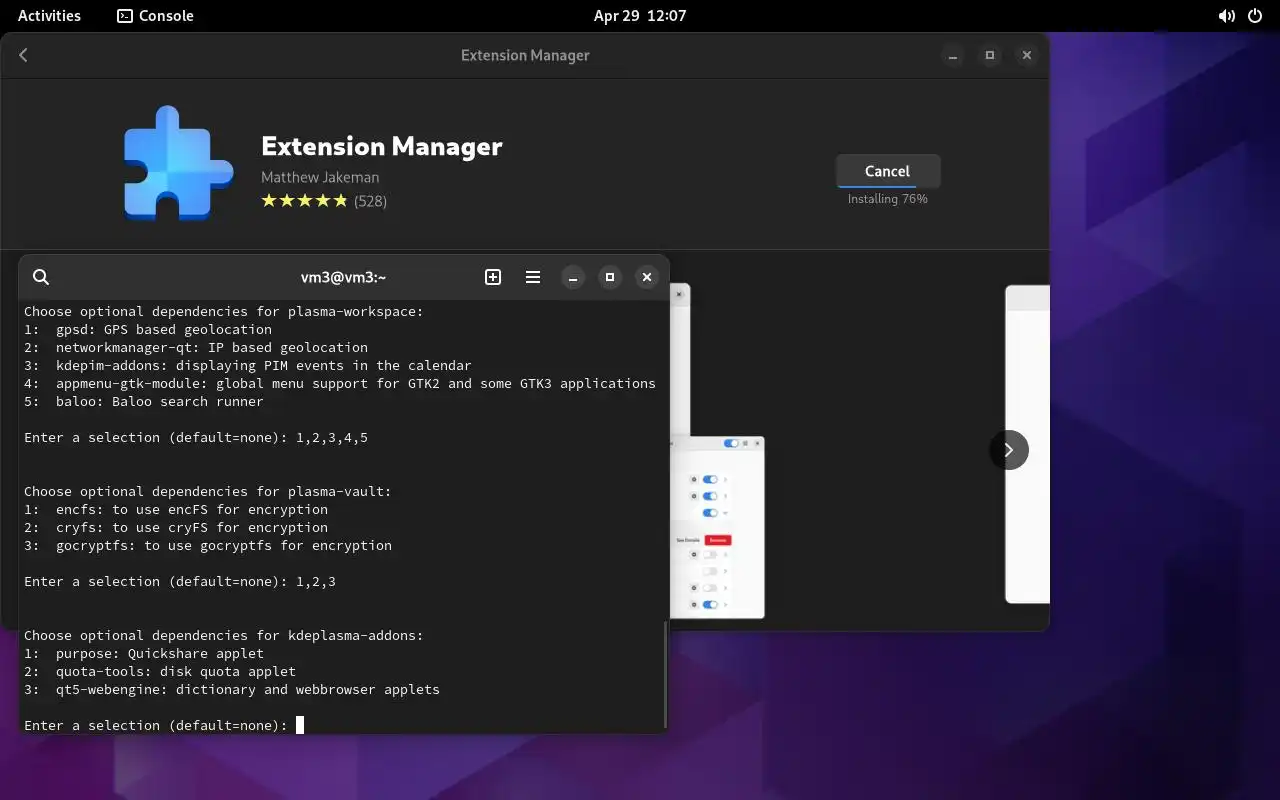Click the terminal scrollbar
Screen dimensions: 1280x800
click(x=665, y=675)
